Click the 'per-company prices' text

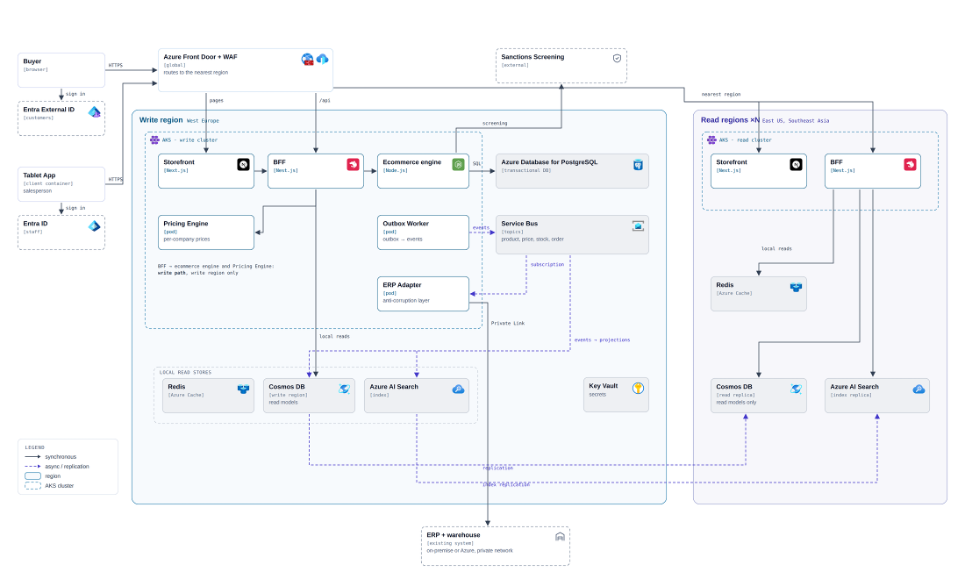(187, 239)
